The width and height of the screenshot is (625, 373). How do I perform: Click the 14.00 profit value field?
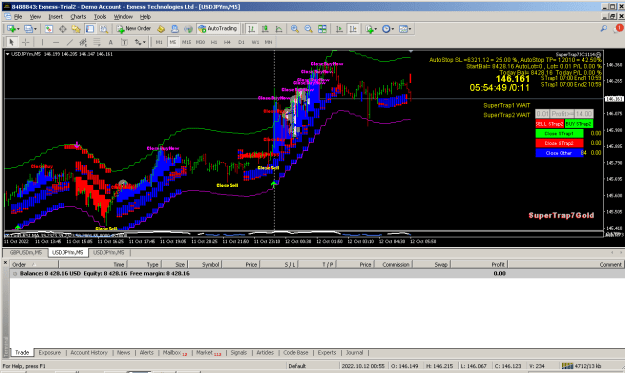(x=584, y=114)
